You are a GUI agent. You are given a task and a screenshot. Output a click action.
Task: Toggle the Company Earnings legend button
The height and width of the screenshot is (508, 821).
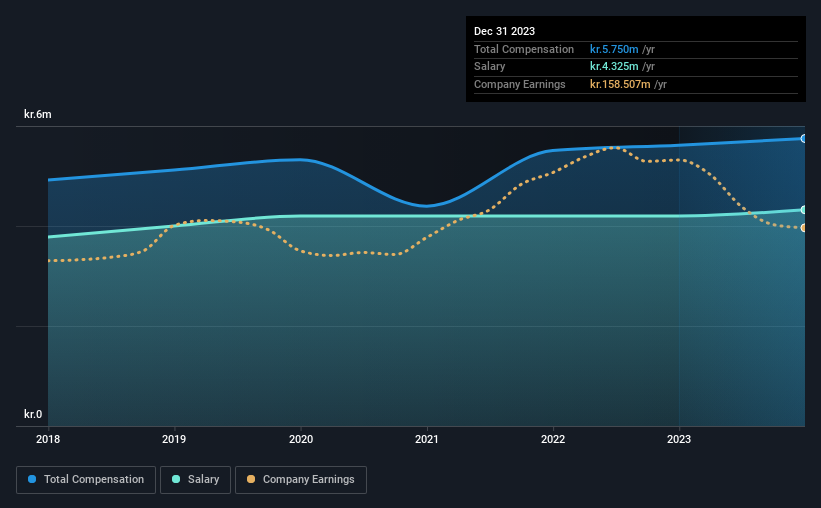point(301,480)
